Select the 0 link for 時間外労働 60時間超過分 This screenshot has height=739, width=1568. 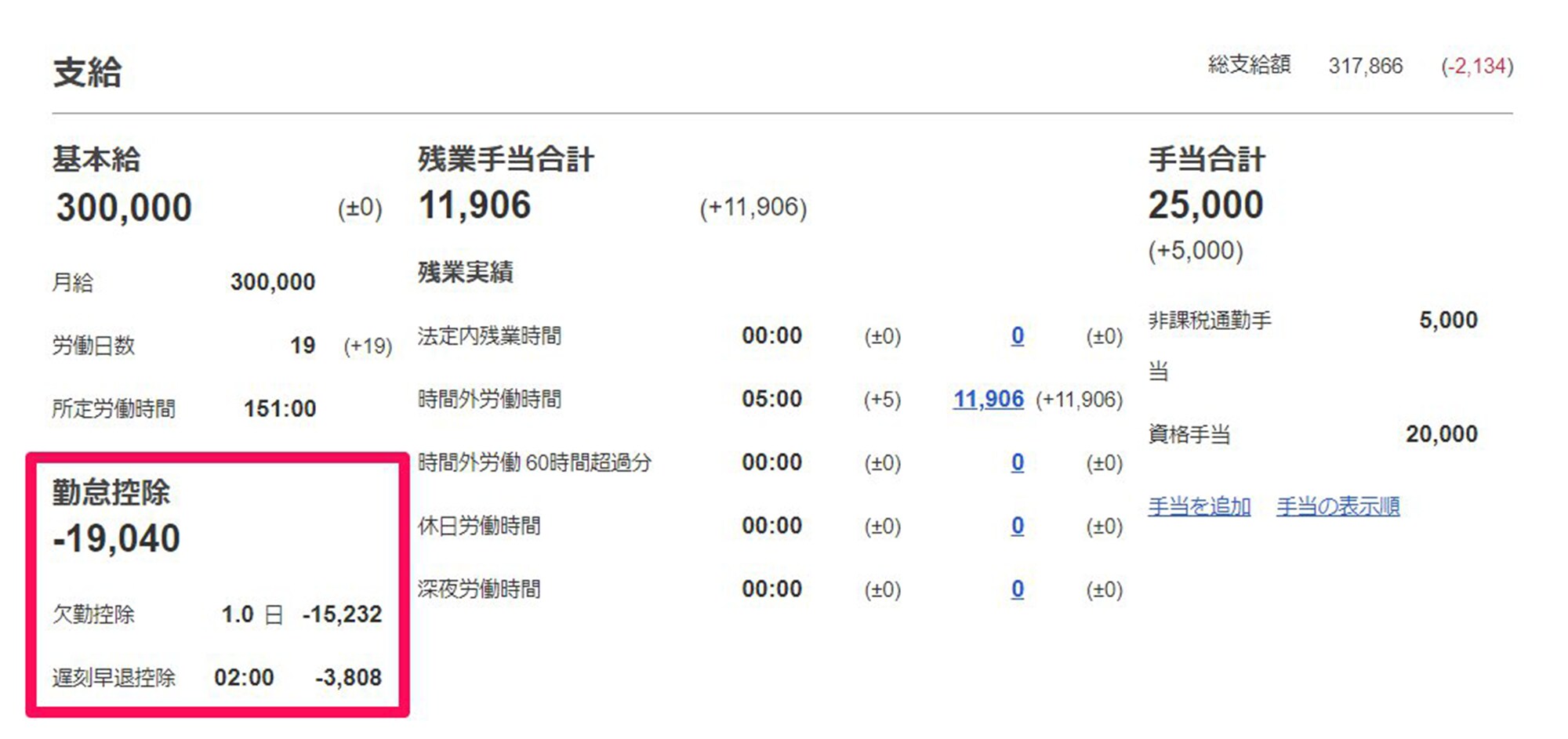1017,463
